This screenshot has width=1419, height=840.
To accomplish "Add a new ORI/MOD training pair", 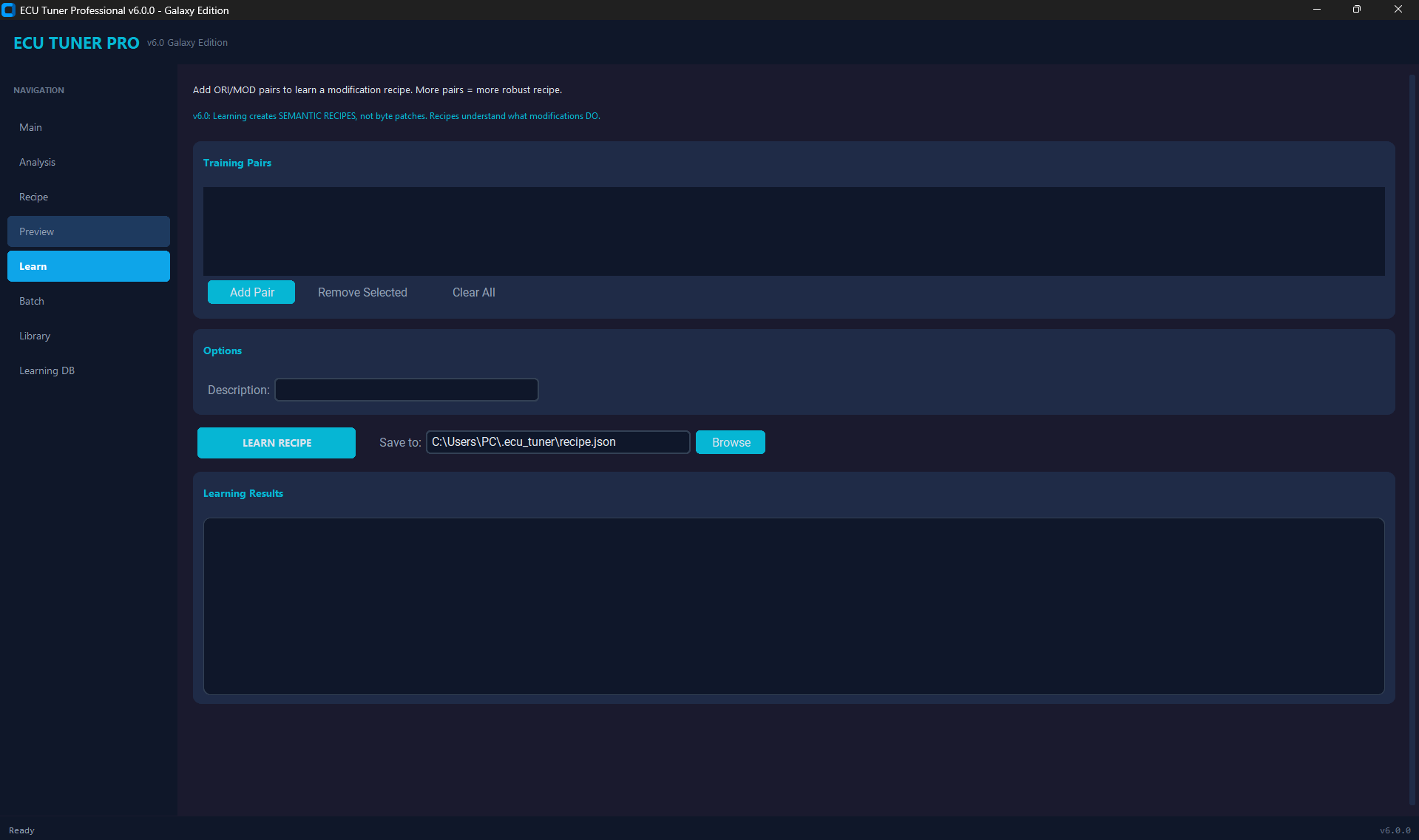I will [251, 292].
